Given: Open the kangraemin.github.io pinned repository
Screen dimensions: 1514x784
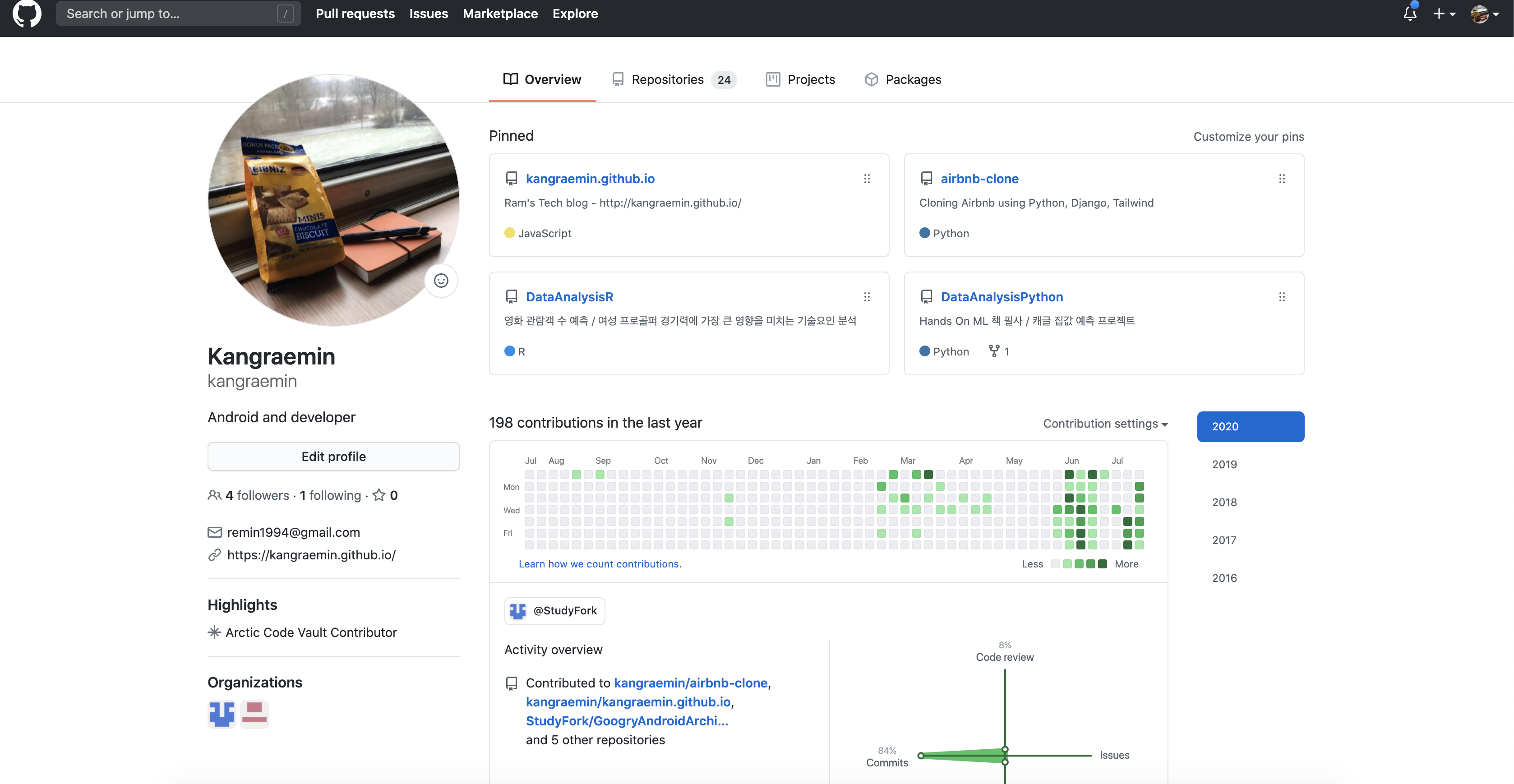Looking at the screenshot, I should pyautogui.click(x=590, y=179).
